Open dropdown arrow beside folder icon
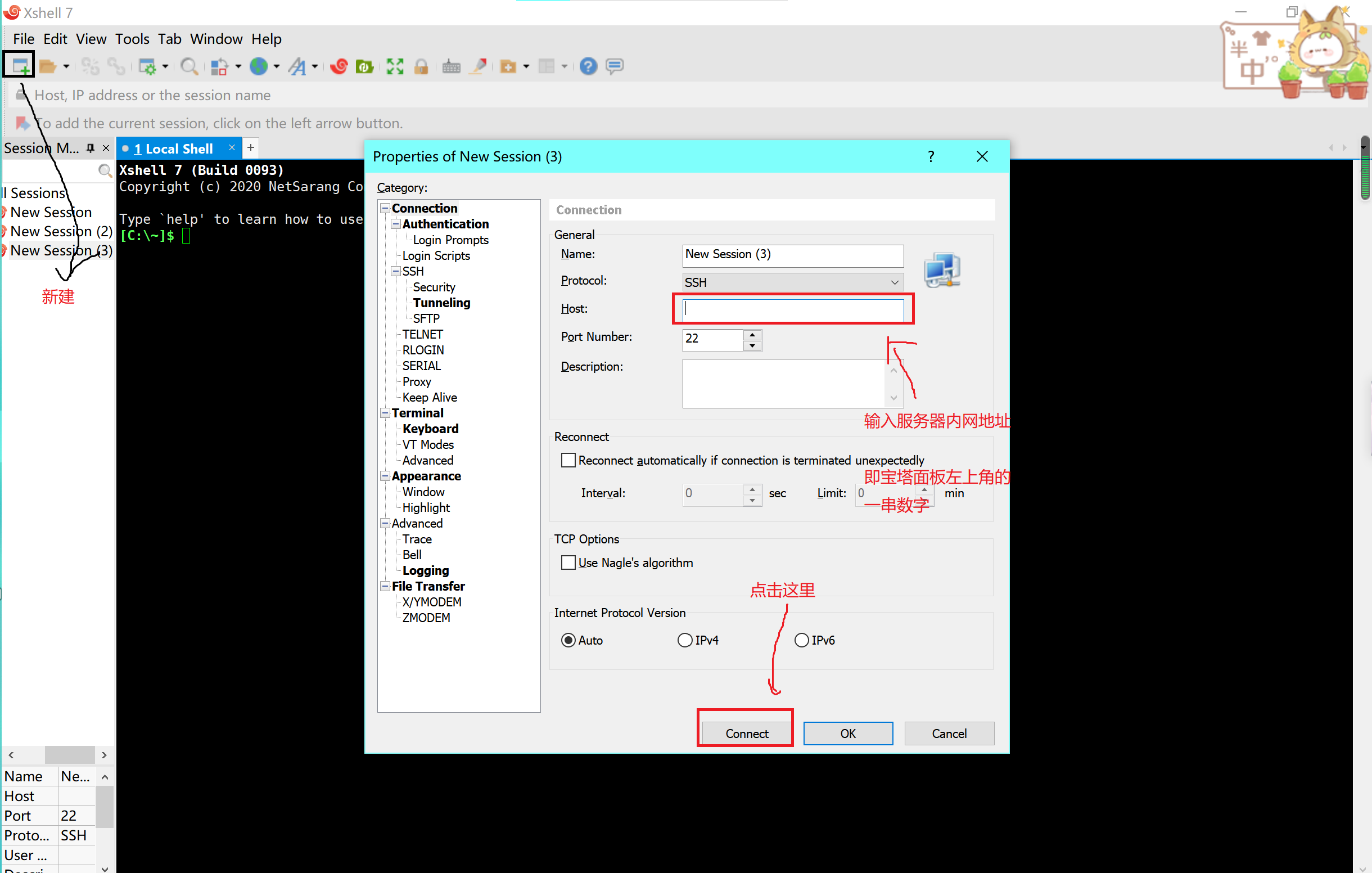 (x=66, y=67)
